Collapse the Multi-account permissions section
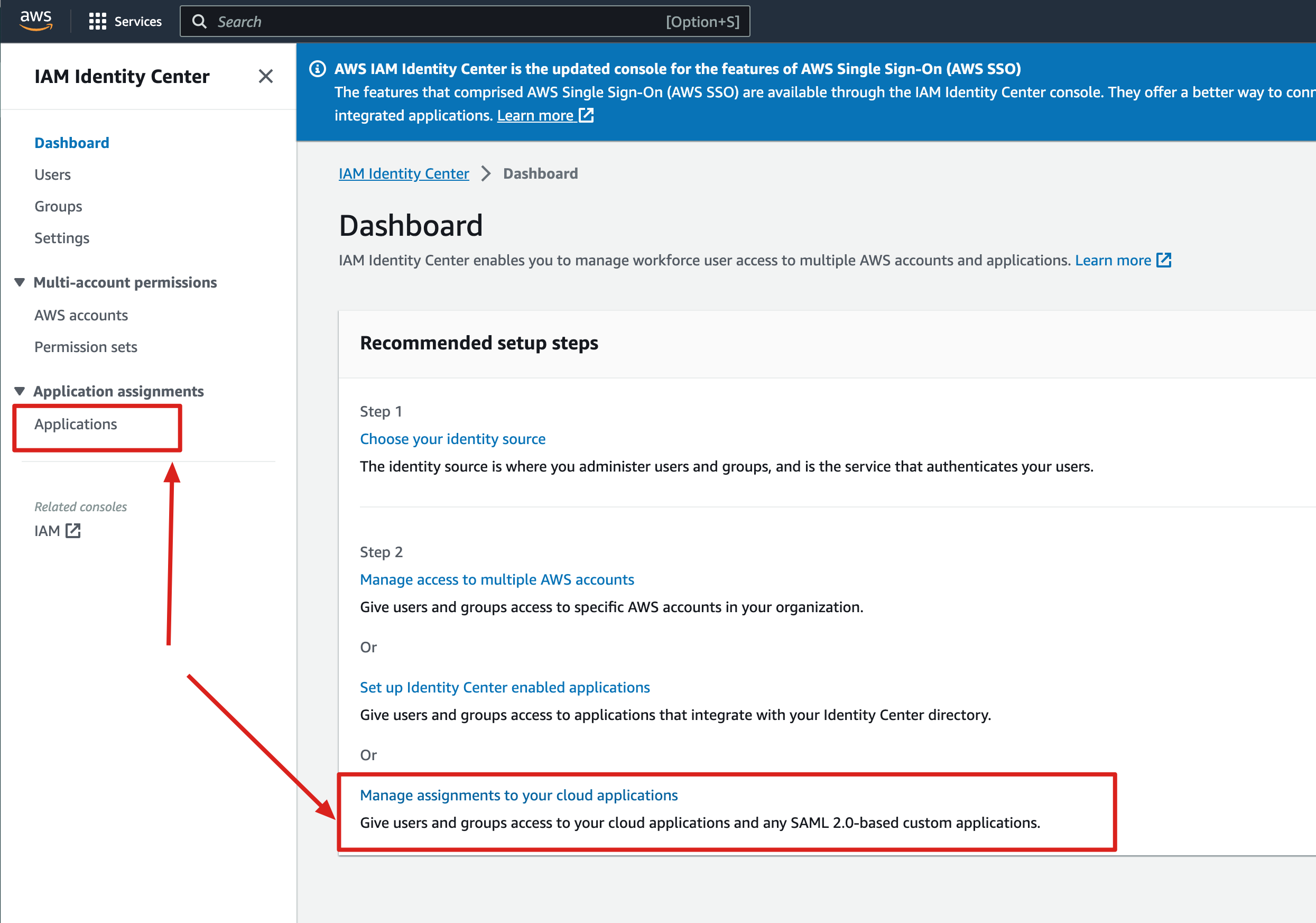The image size is (1316, 923). coord(20,282)
